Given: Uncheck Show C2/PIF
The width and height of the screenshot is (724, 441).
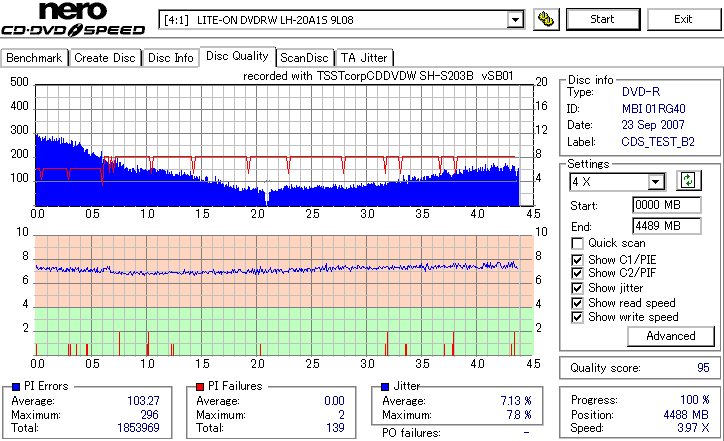Looking at the screenshot, I should (x=577, y=273).
